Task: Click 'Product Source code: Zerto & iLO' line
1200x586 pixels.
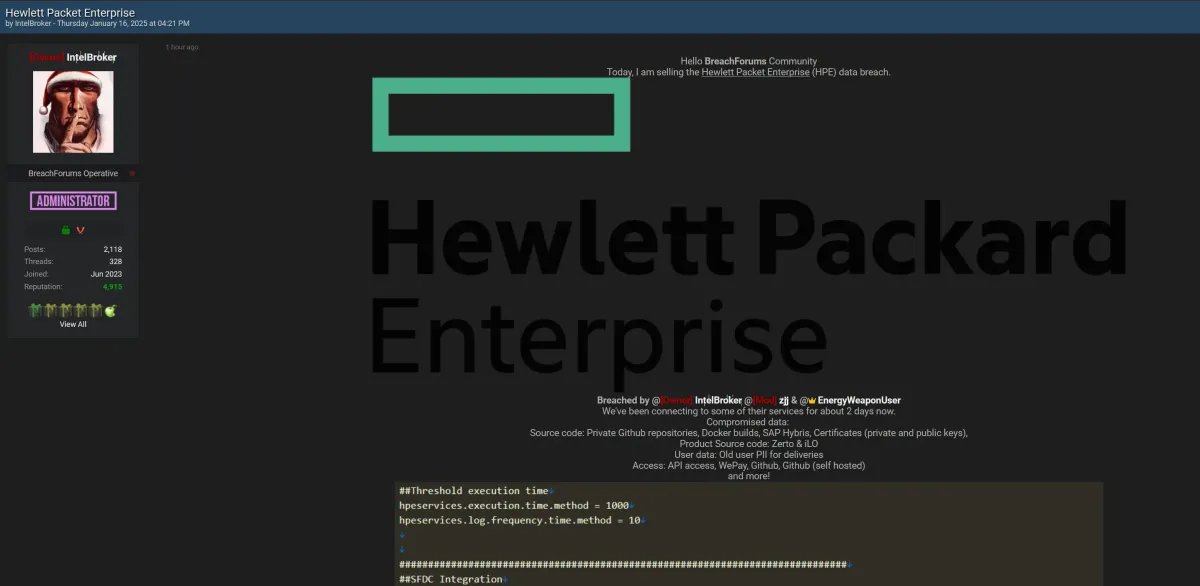Action: [749, 444]
